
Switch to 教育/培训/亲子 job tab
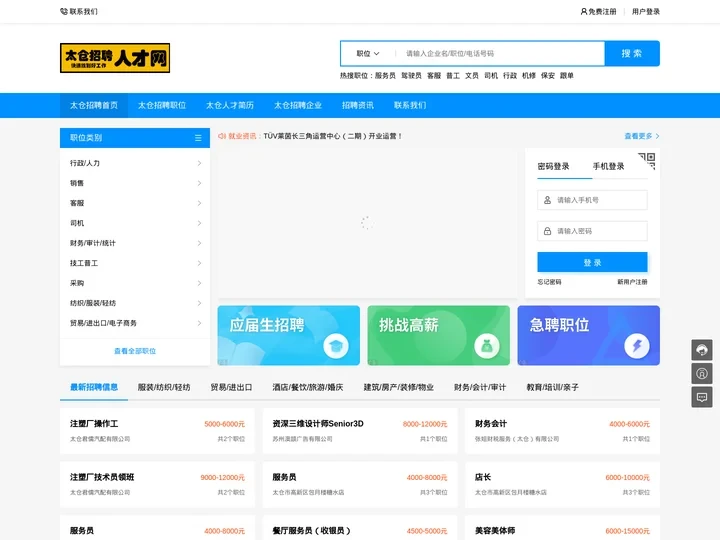[x=552, y=387]
